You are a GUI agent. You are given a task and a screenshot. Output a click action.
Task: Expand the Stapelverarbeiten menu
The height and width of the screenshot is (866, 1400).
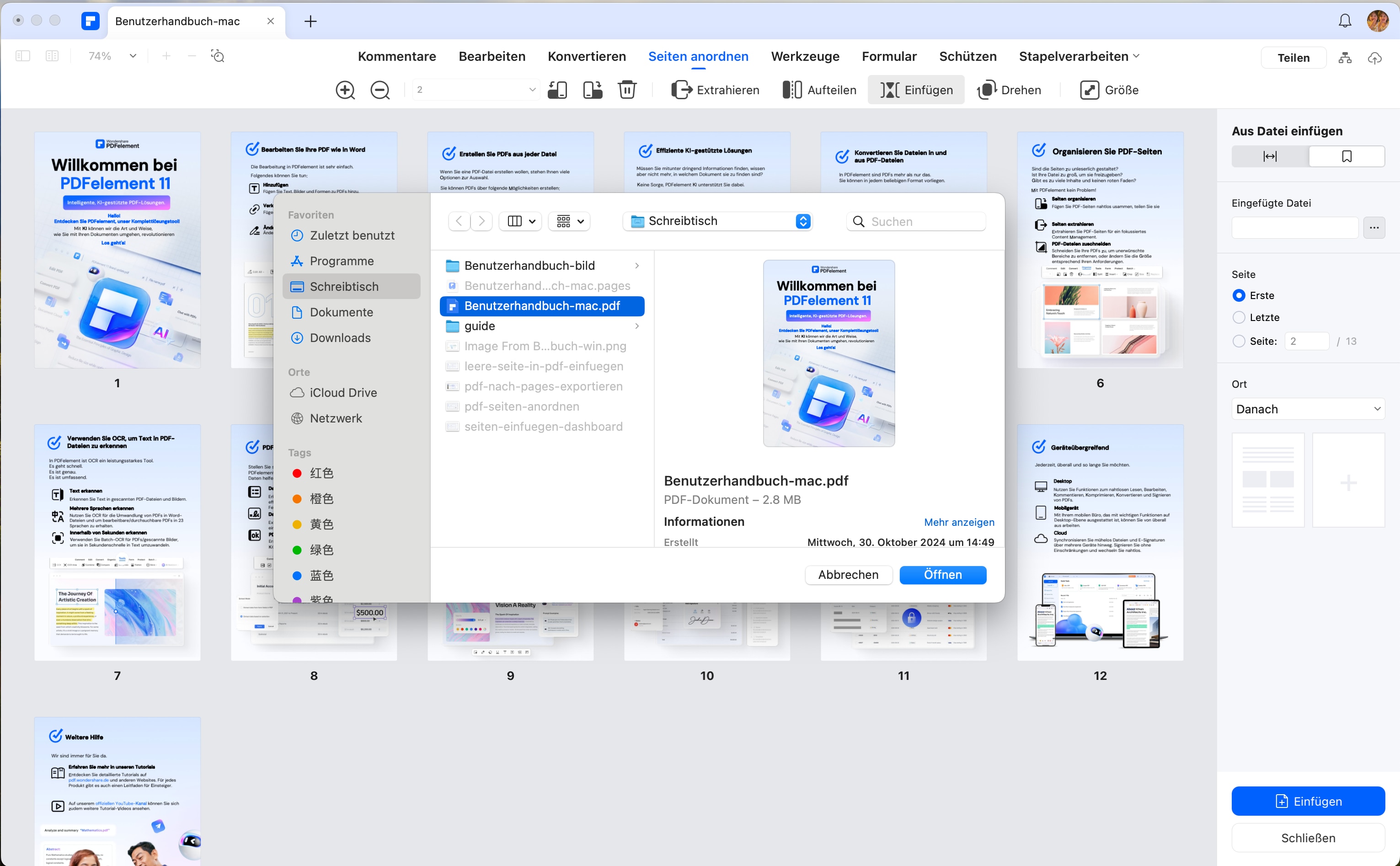[x=1079, y=56]
